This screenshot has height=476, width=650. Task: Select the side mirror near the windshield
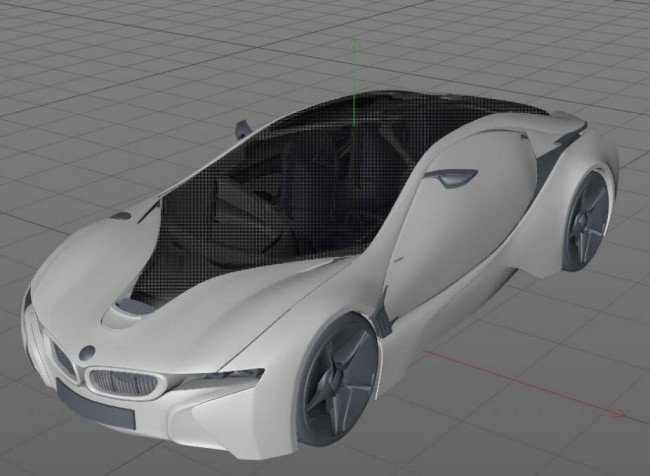[x=121, y=215]
